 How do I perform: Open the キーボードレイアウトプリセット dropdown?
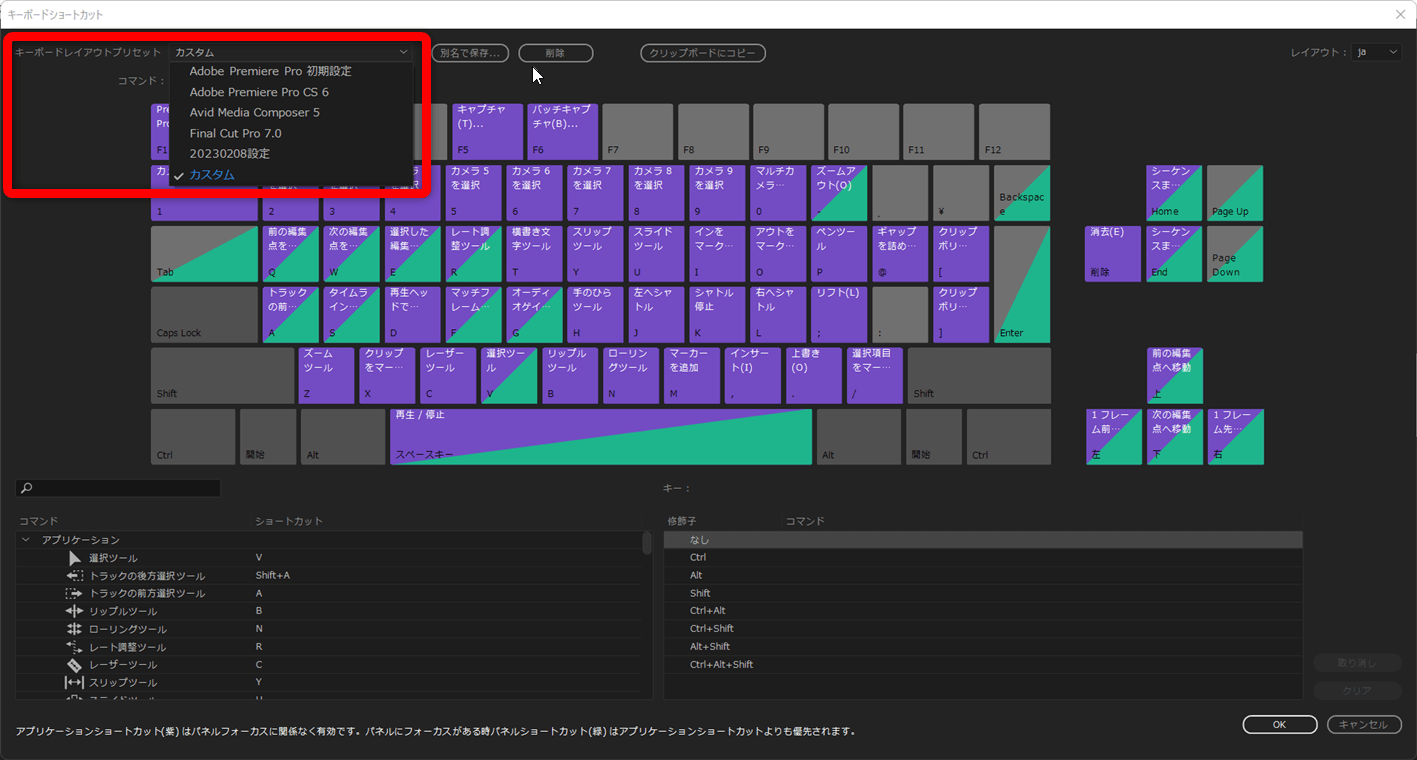pos(291,52)
